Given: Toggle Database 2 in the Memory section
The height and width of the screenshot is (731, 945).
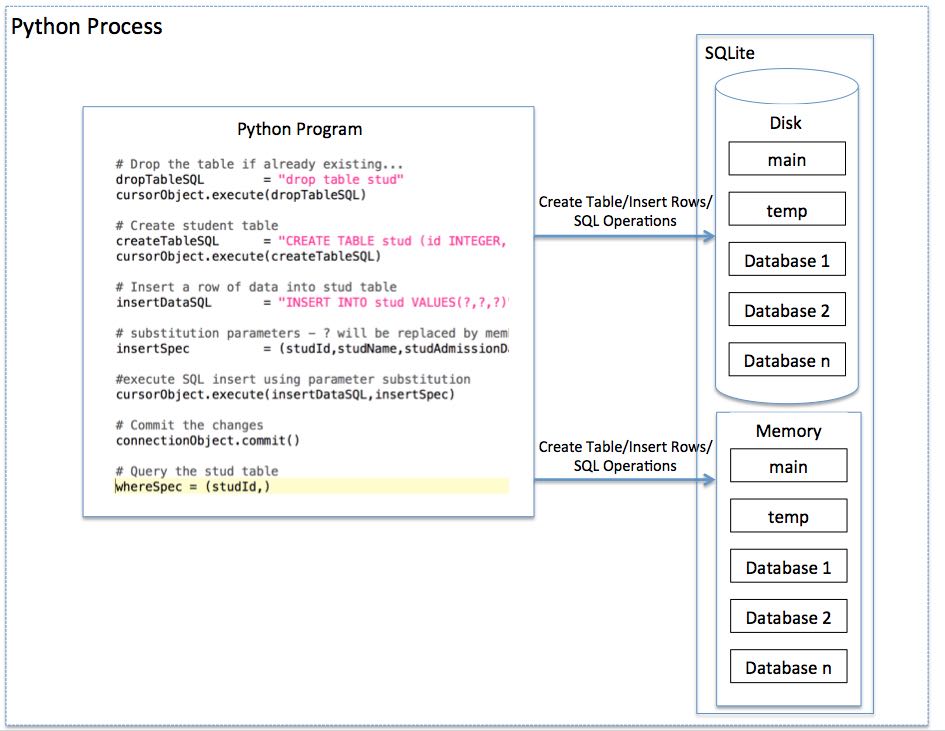Looking at the screenshot, I should click(x=788, y=616).
